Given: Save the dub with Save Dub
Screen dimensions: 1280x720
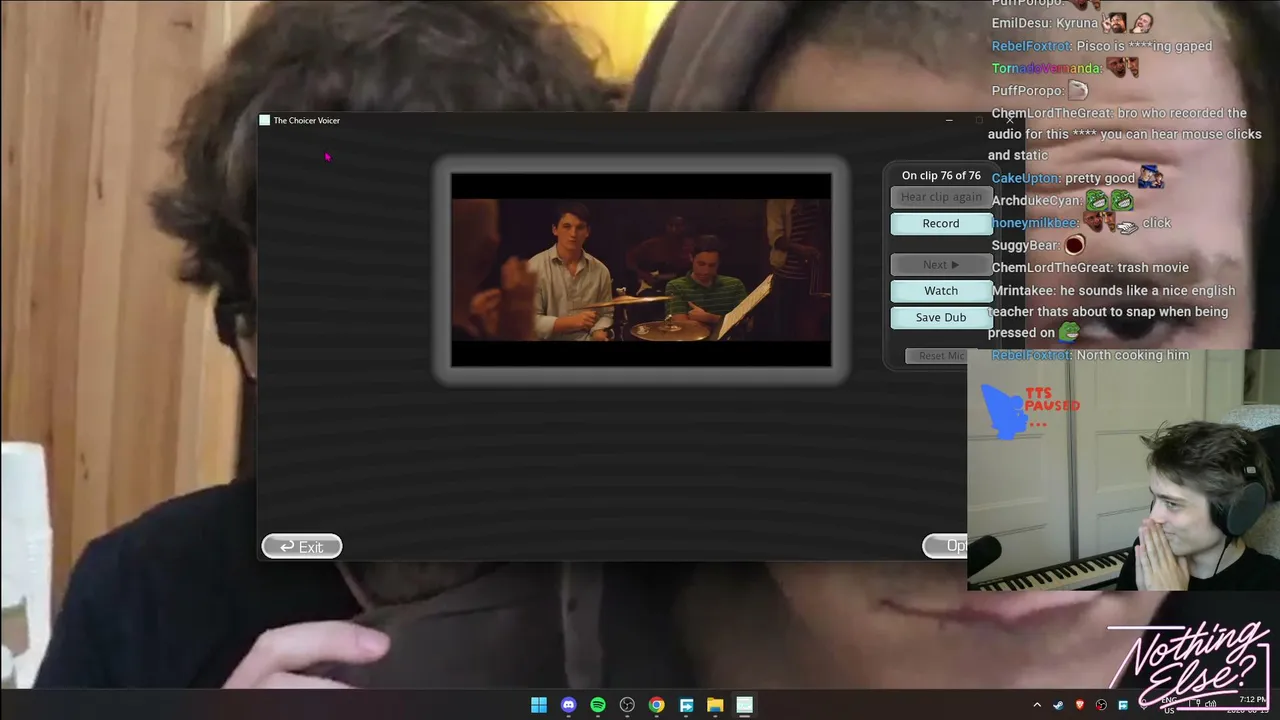Looking at the screenshot, I should [x=941, y=318].
